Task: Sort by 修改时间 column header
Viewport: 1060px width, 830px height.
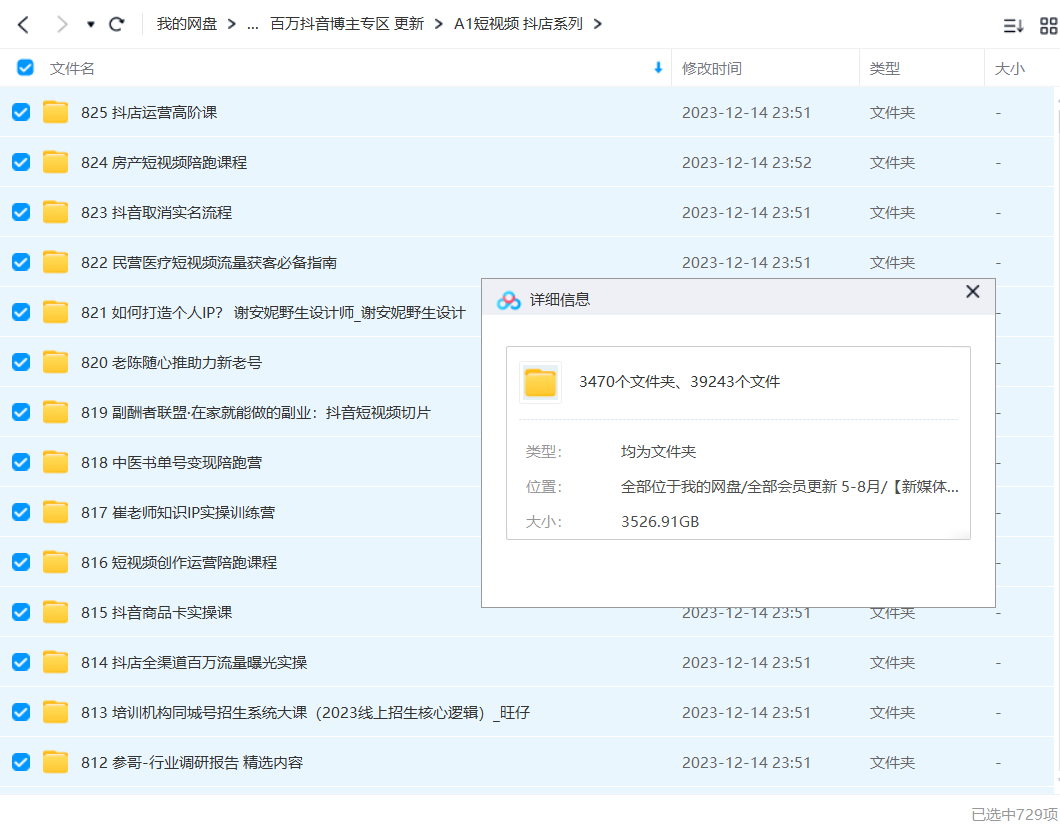Action: coord(712,68)
